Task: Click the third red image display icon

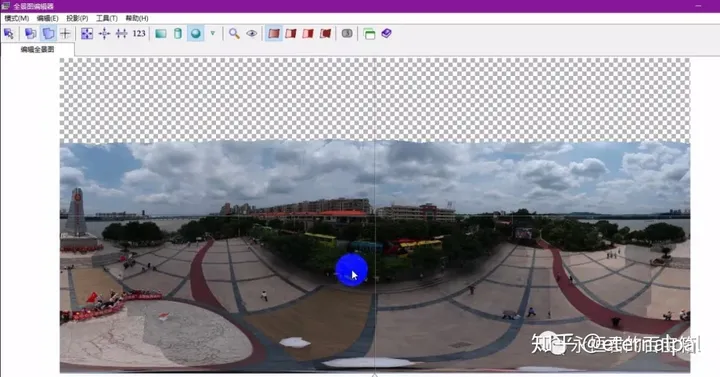Action: (308, 34)
